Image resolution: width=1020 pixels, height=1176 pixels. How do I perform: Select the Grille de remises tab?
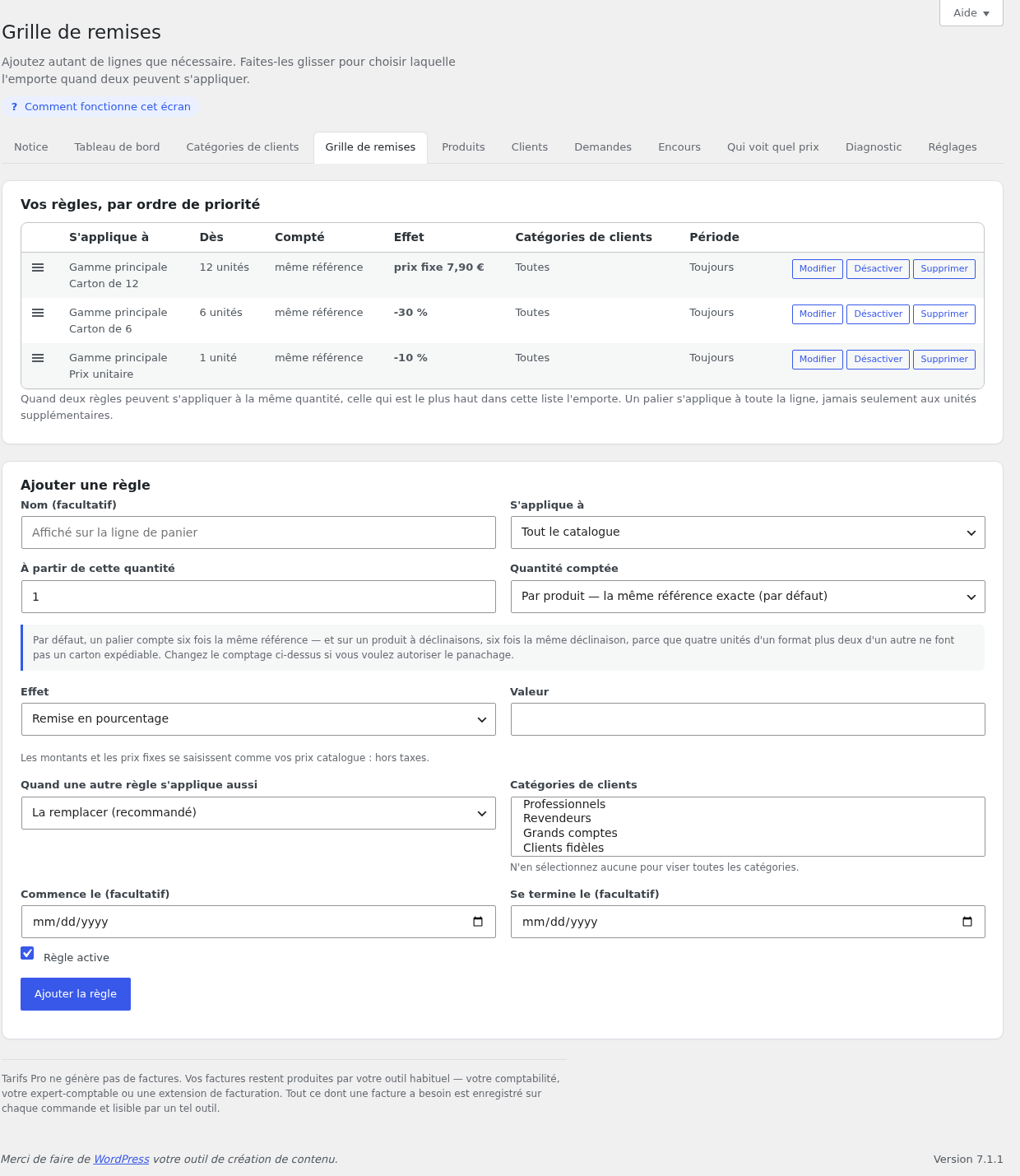pos(370,147)
